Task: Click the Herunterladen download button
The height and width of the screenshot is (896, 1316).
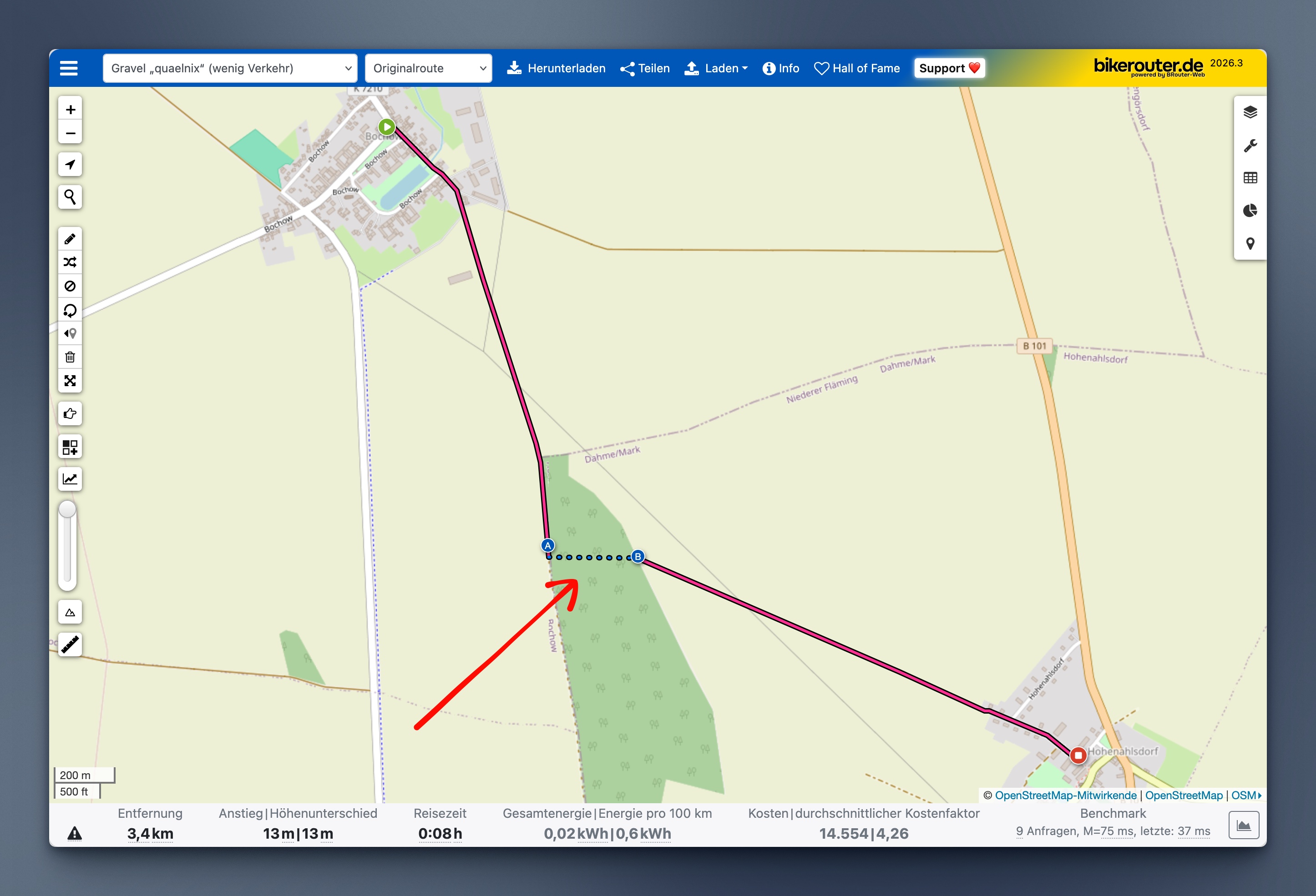Action: point(556,69)
